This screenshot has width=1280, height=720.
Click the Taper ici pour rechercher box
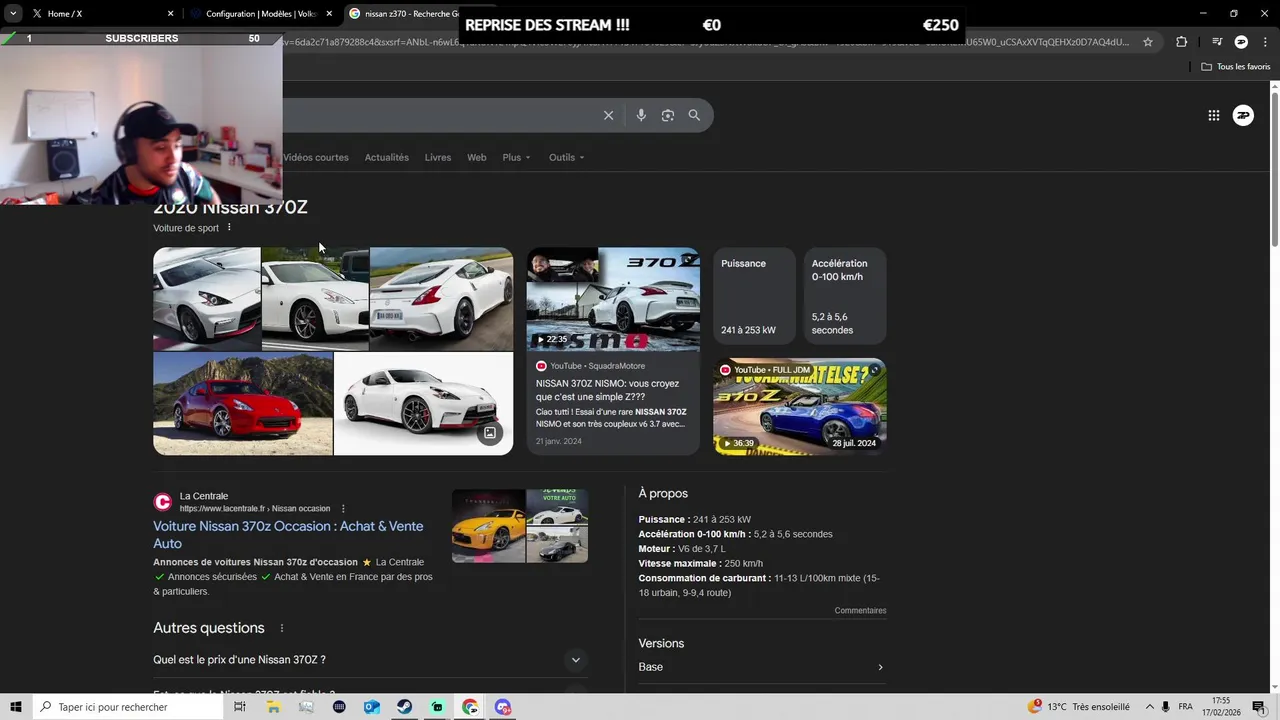click(x=127, y=707)
